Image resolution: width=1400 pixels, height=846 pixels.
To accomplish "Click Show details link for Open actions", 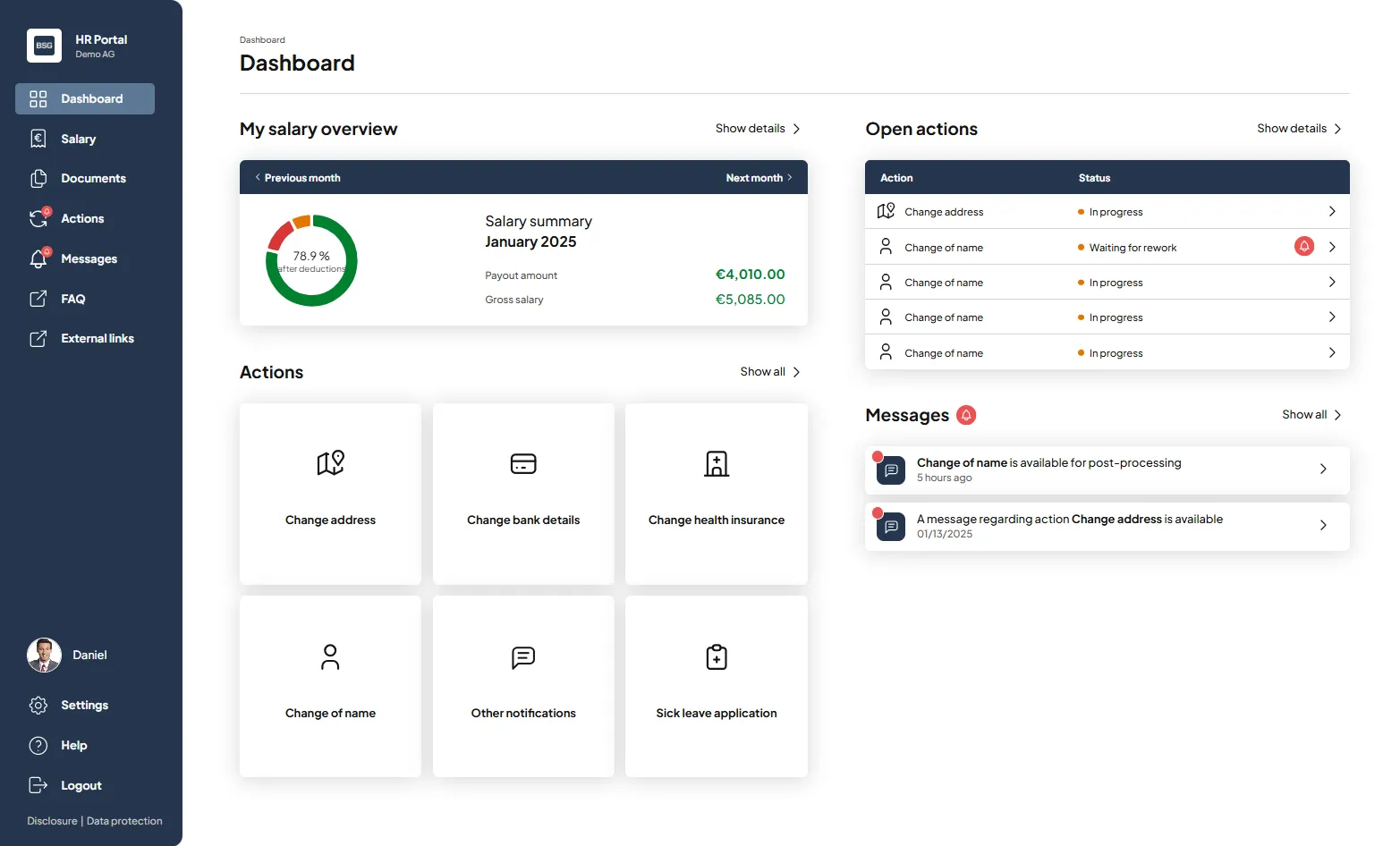I will click(1298, 129).
